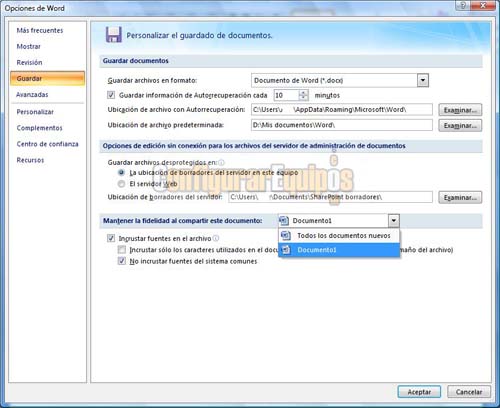Select La ubicación de borradores del servidor radio
The width and height of the screenshot is (500, 408).
pyautogui.click(x=122, y=173)
